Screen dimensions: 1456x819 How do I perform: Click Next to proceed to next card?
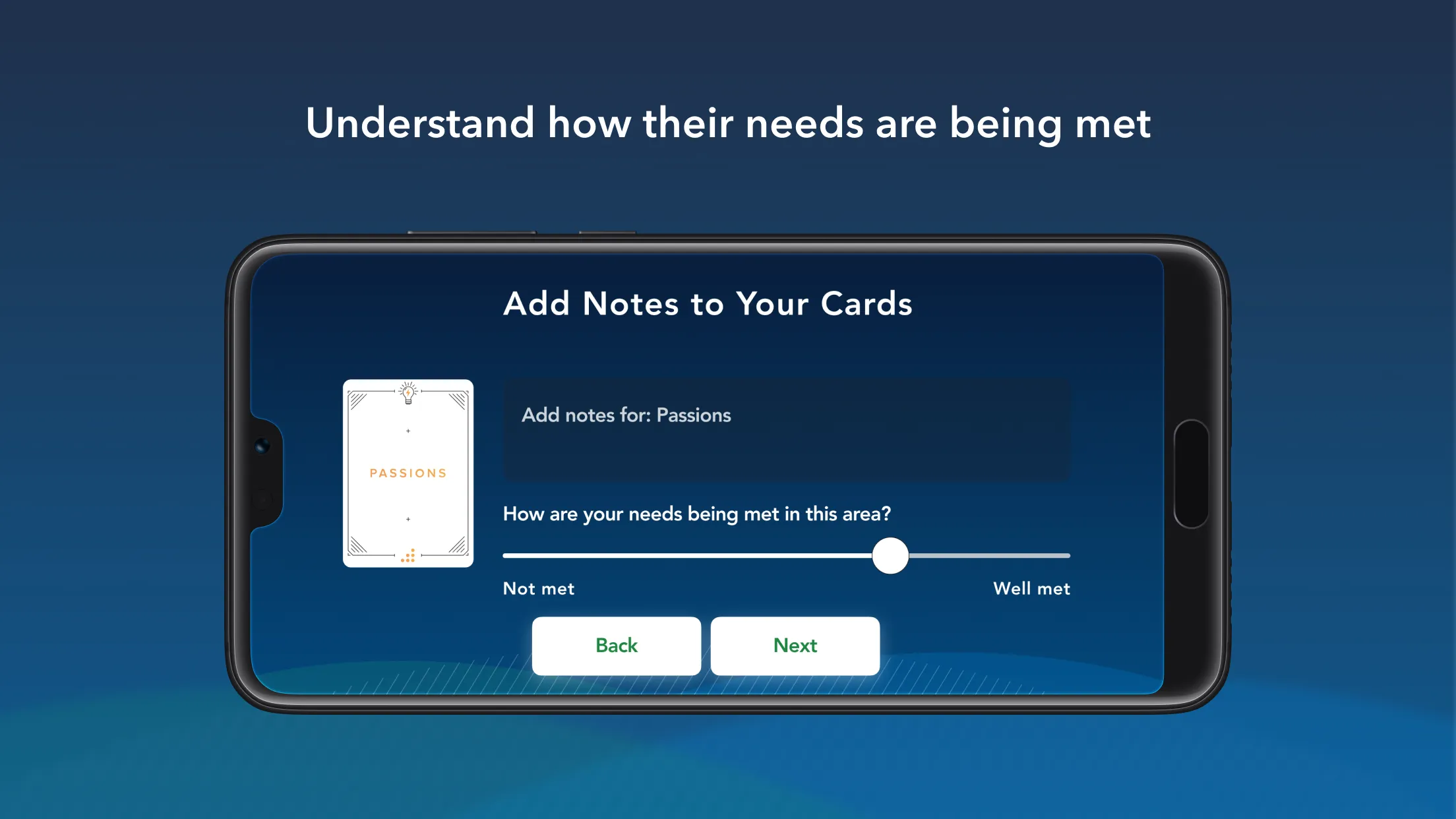795,644
